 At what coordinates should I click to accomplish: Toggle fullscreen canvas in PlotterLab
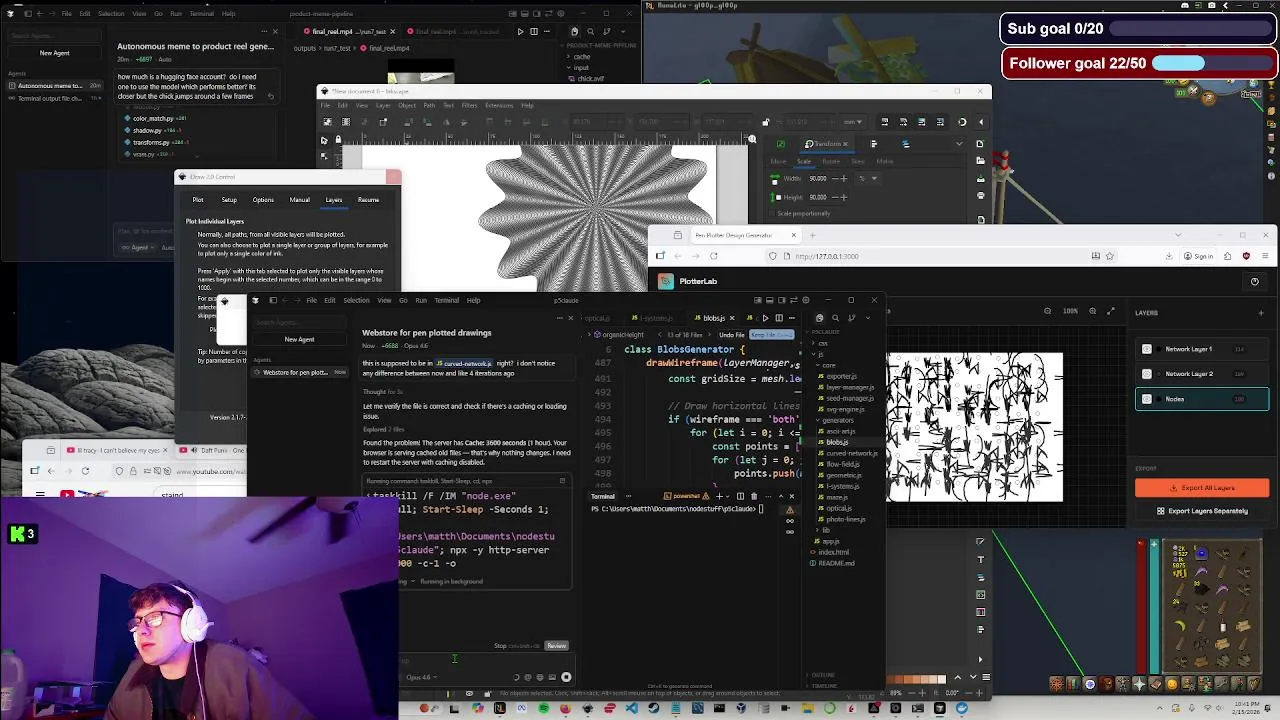point(1110,311)
